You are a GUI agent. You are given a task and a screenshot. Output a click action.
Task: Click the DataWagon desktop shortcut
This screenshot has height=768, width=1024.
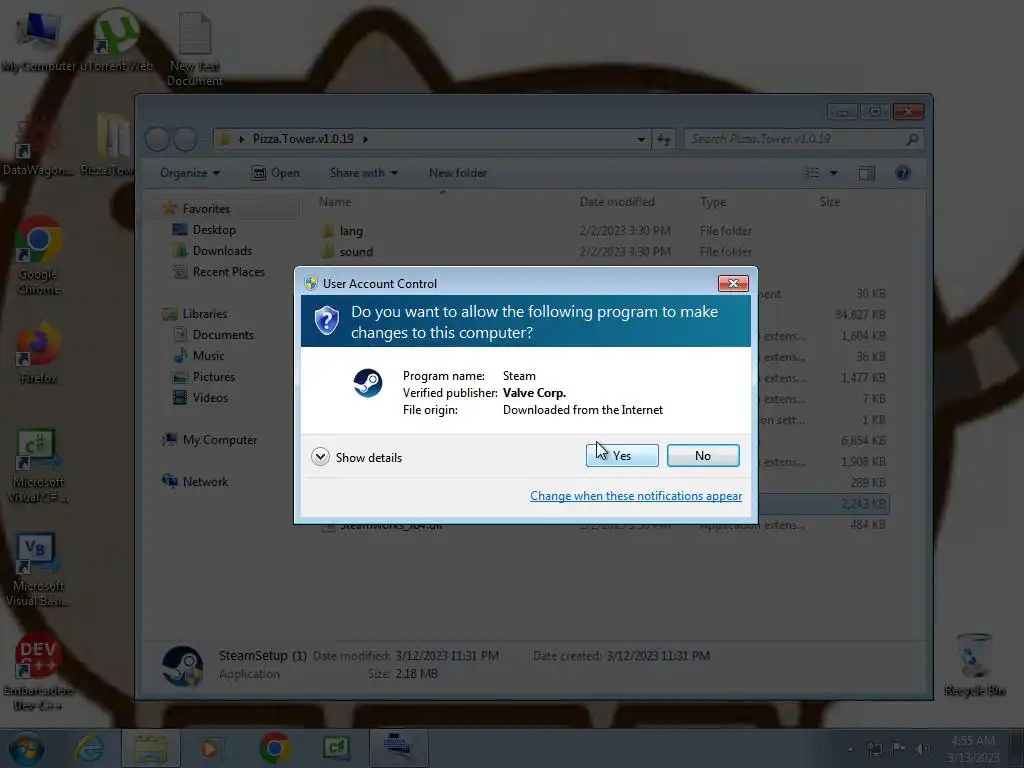pos(38,146)
